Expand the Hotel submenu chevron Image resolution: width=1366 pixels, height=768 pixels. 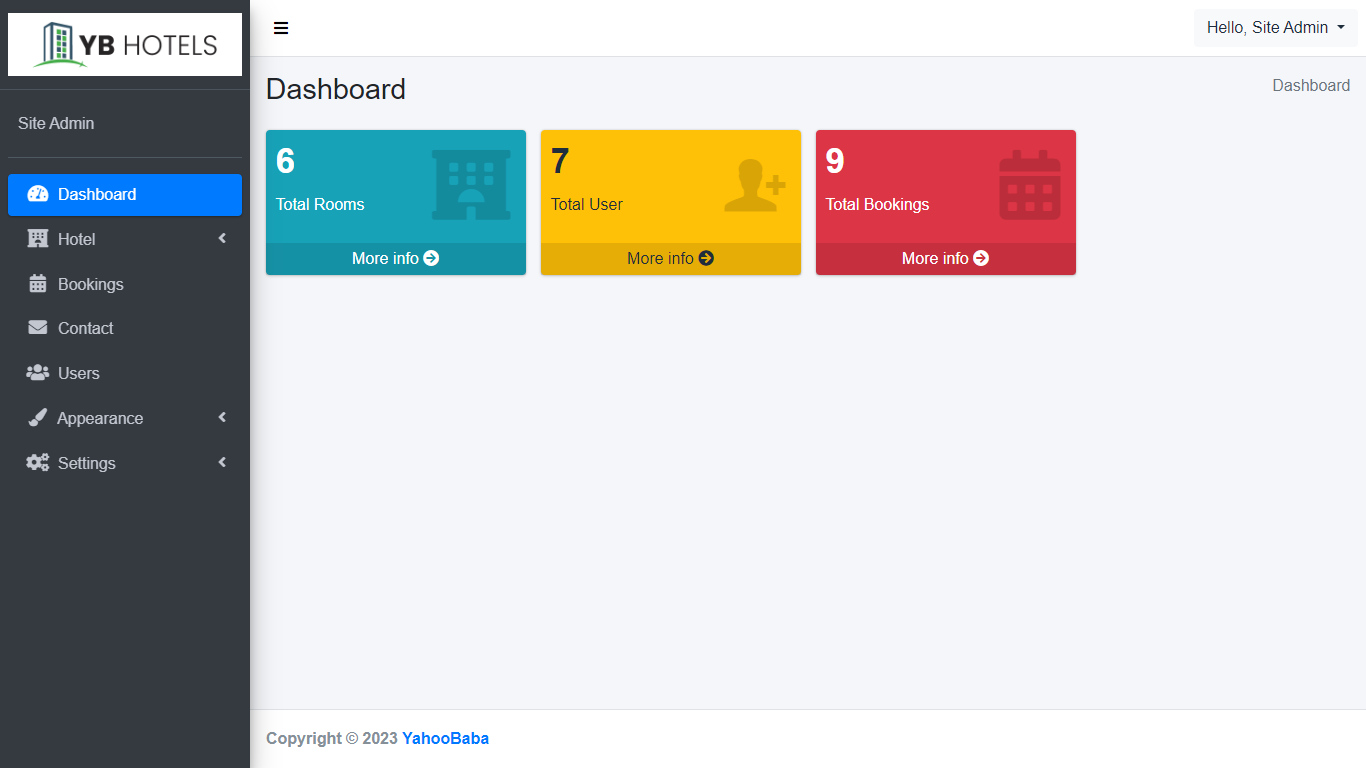[x=222, y=239]
